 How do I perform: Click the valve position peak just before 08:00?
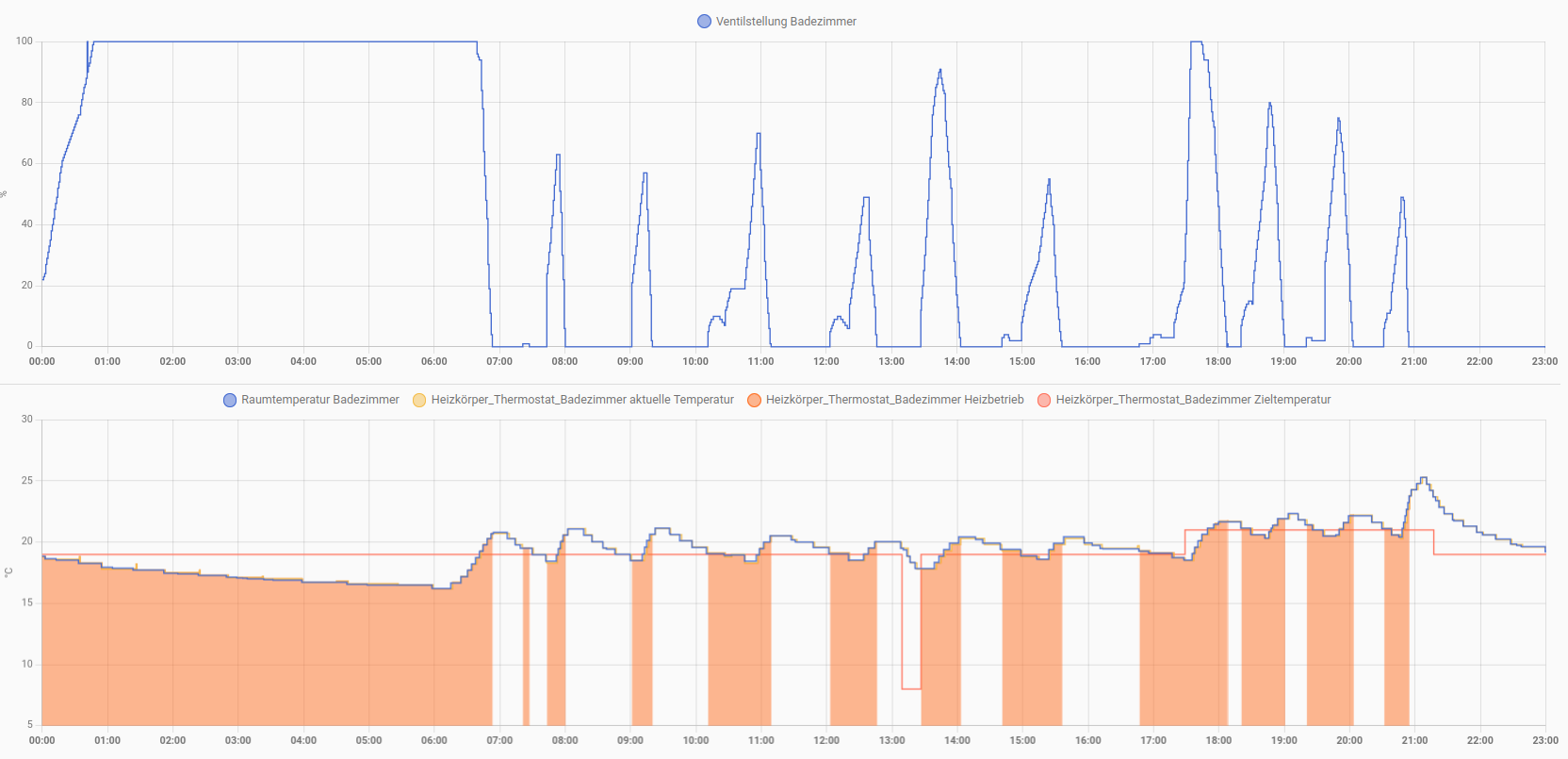click(x=558, y=156)
